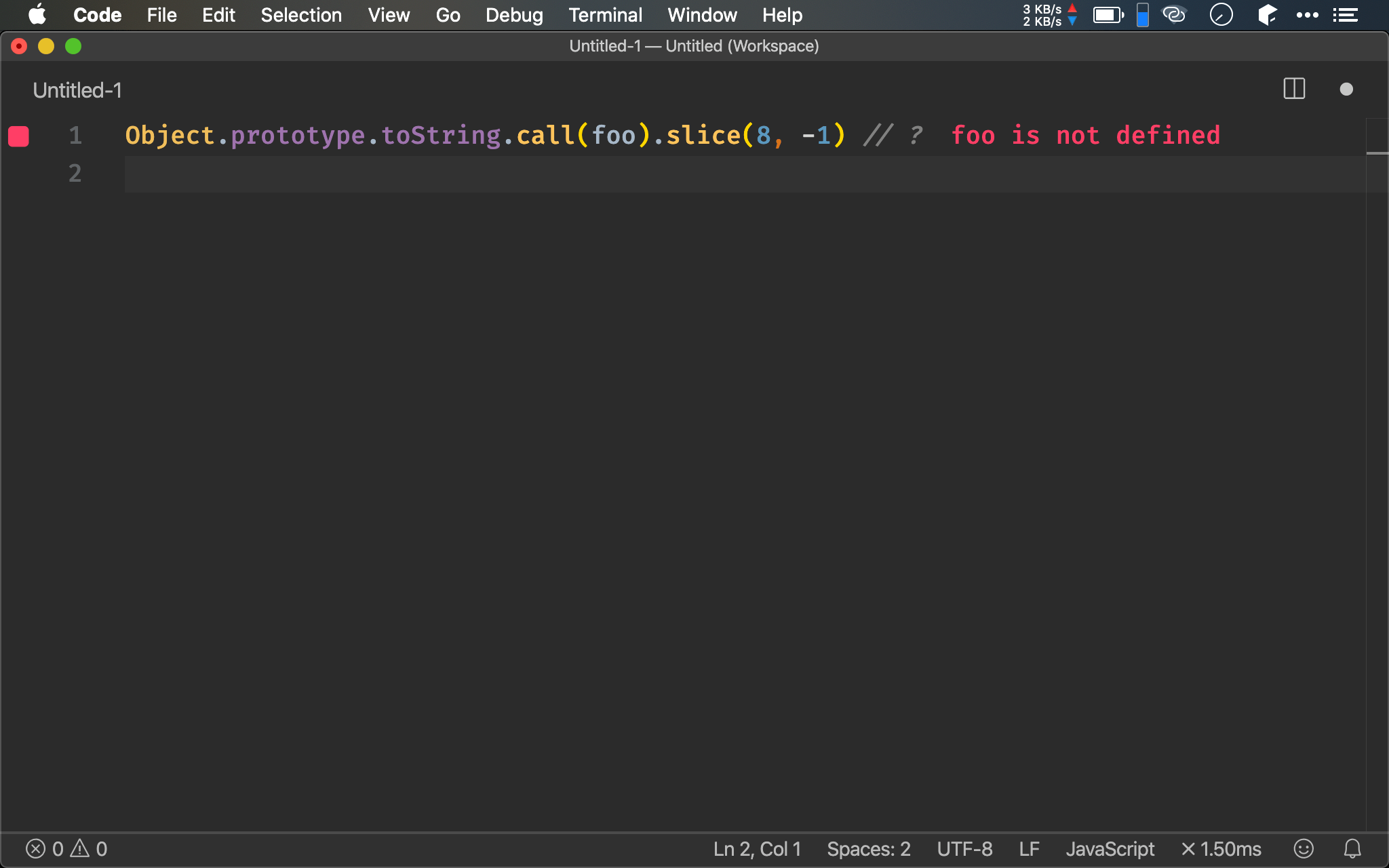Open the smiley feedback icon

[x=1304, y=849]
